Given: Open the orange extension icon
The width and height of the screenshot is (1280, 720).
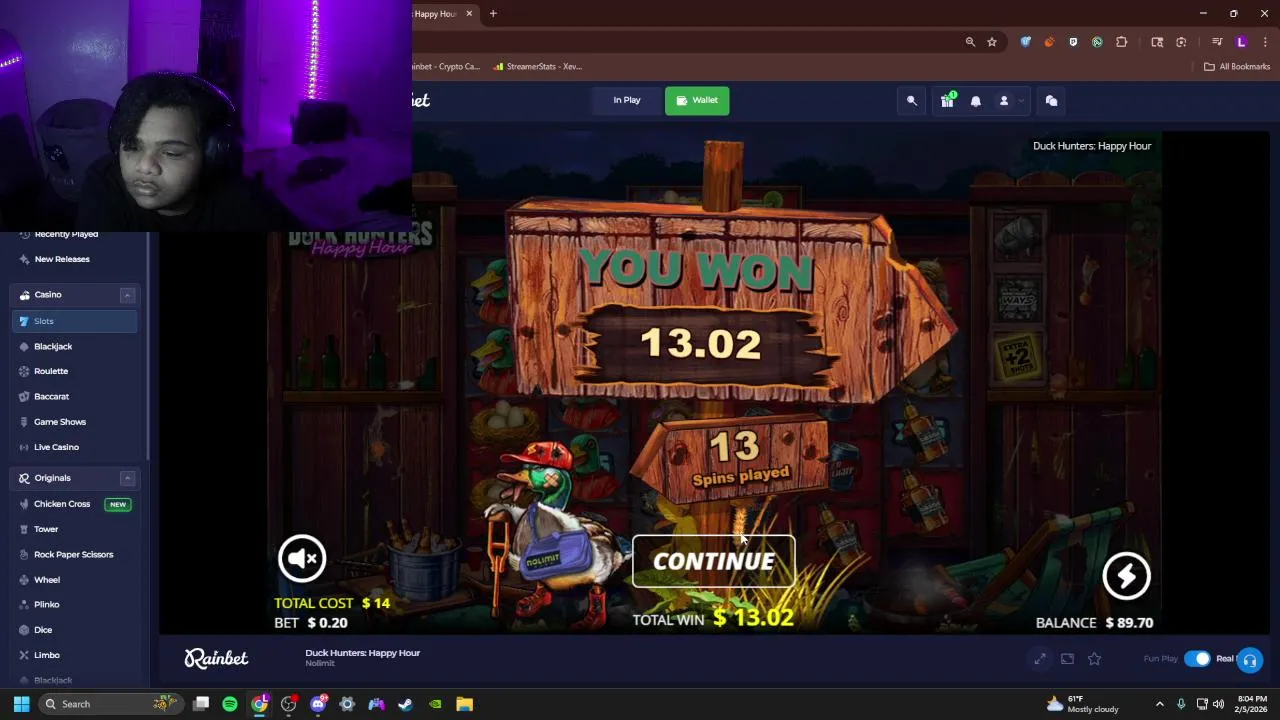Looking at the screenshot, I should [1049, 42].
